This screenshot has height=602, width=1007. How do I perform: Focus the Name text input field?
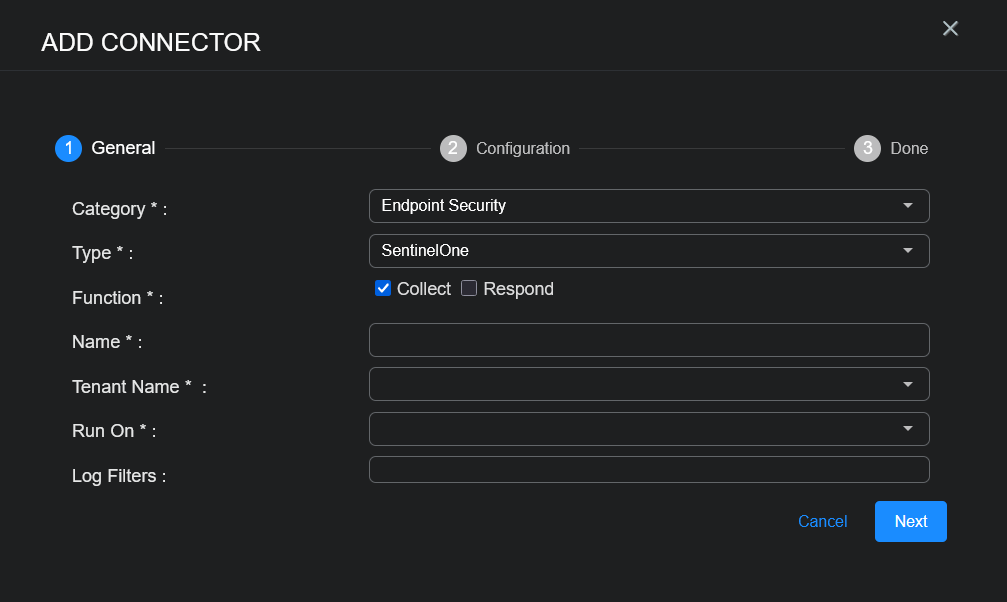(x=649, y=340)
